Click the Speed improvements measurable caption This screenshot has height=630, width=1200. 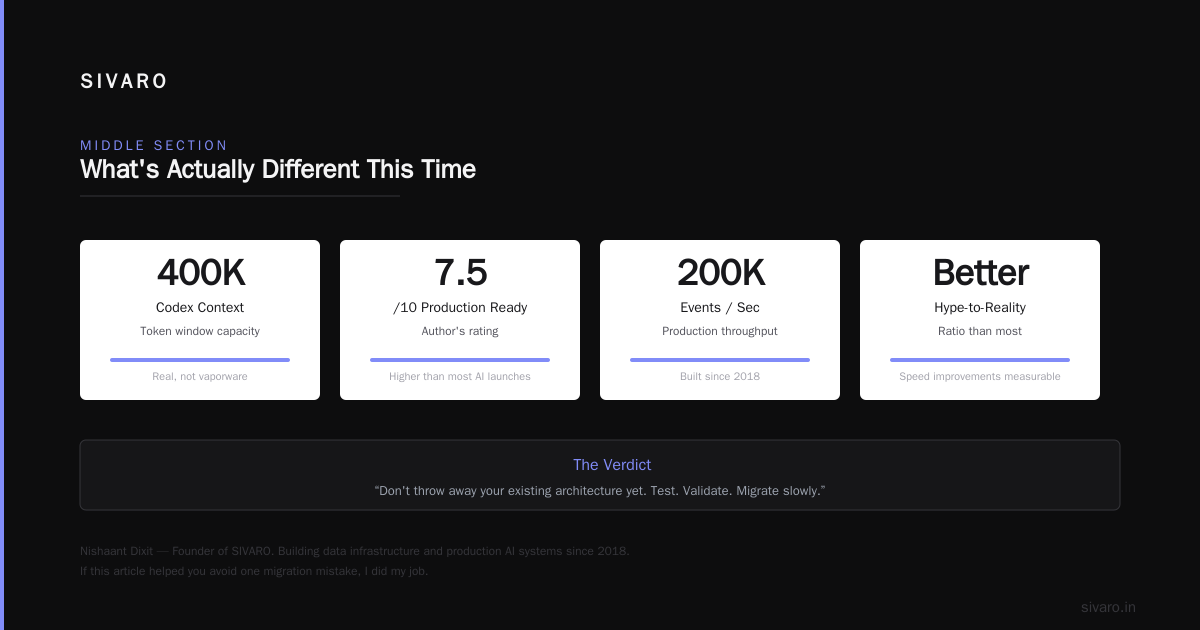click(x=980, y=377)
